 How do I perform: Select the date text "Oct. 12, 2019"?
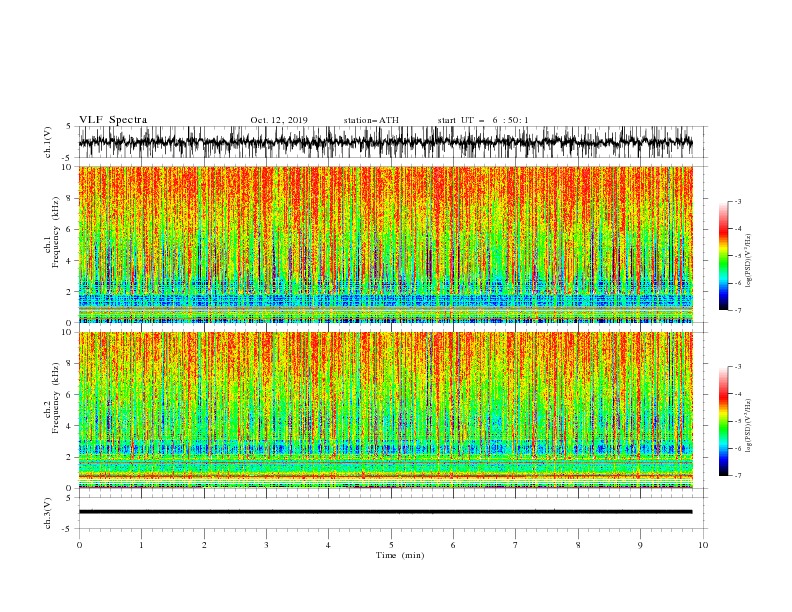(x=279, y=120)
